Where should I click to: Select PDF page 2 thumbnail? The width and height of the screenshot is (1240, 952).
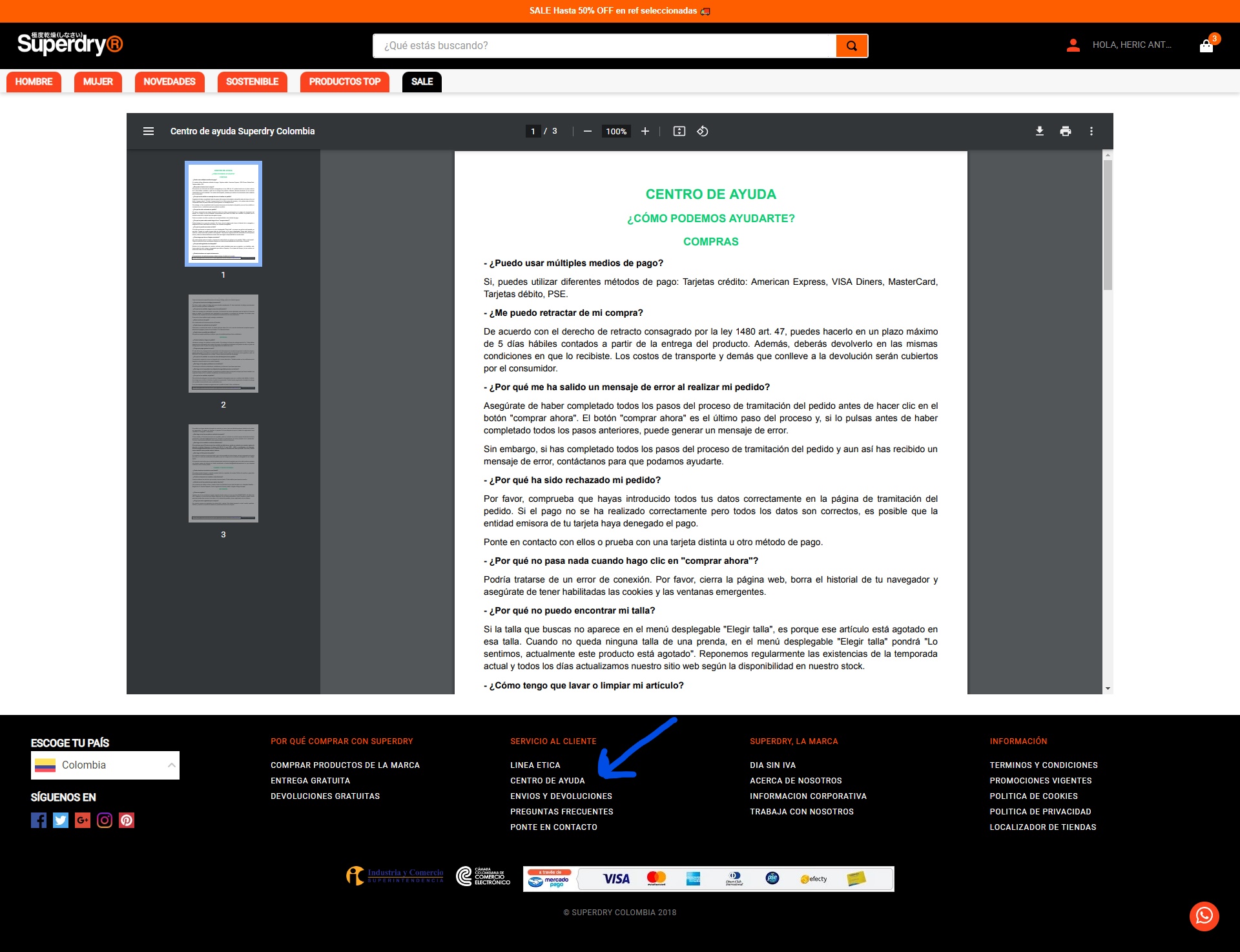(223, 344)
